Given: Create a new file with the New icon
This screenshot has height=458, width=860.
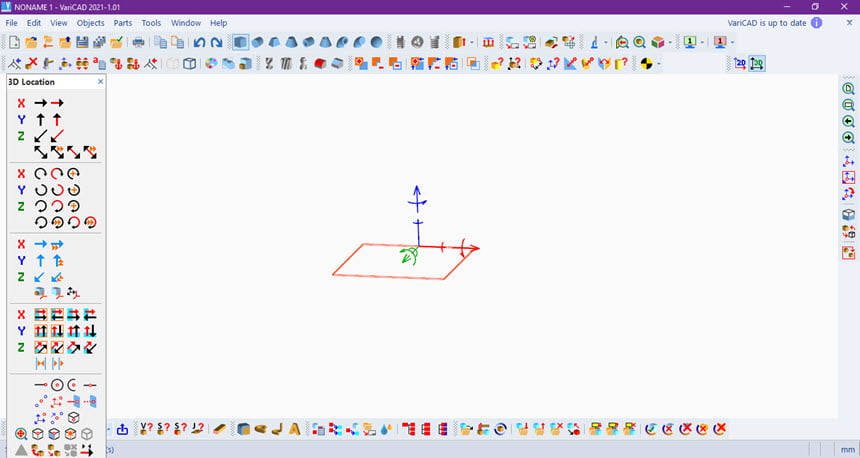Looking at the screenshot, I should click(14, 42).
